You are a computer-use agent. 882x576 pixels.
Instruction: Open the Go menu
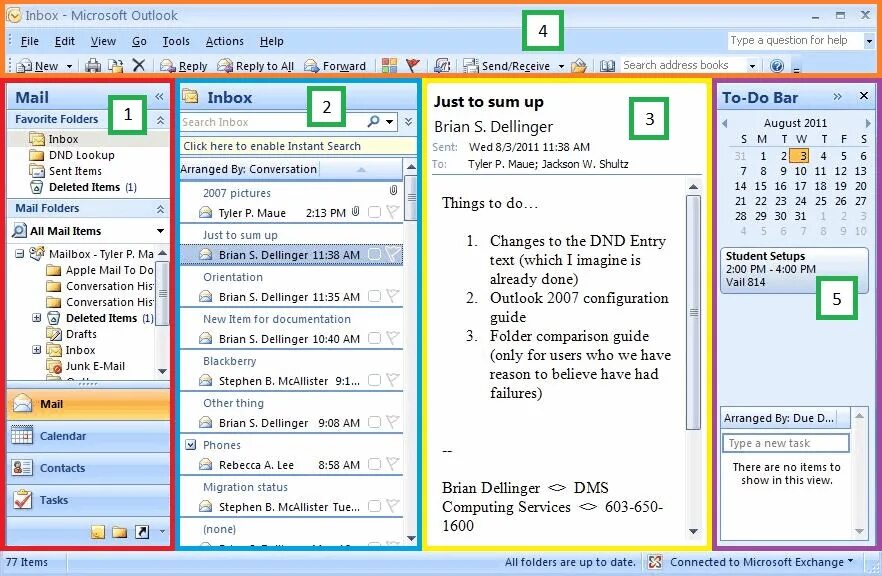tap(139, 41)
